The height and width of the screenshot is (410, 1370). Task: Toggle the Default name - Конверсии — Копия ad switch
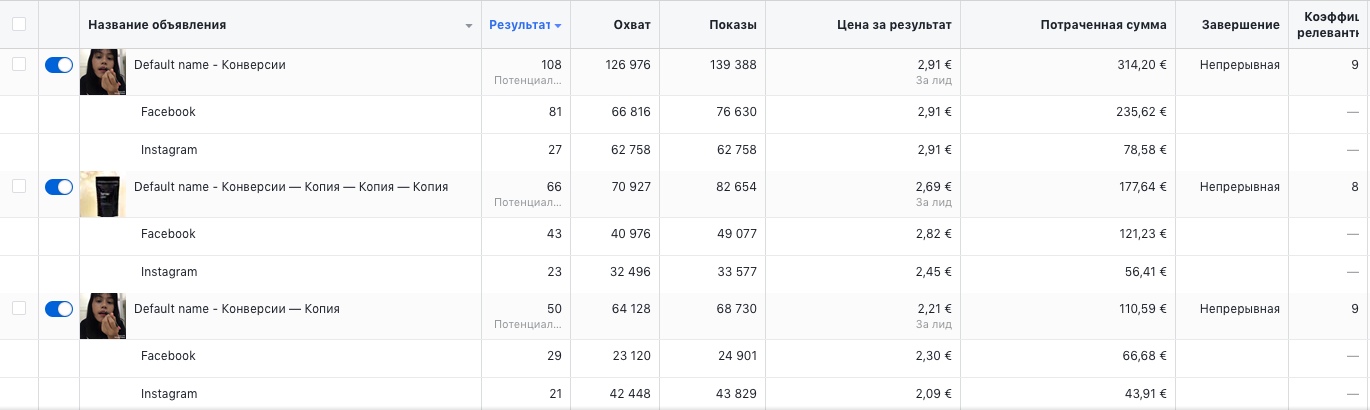pos(59,309)
